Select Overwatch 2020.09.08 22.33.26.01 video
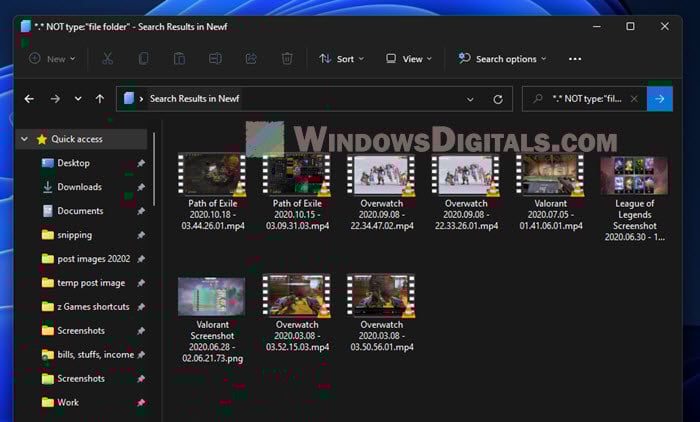 point(466,175)
